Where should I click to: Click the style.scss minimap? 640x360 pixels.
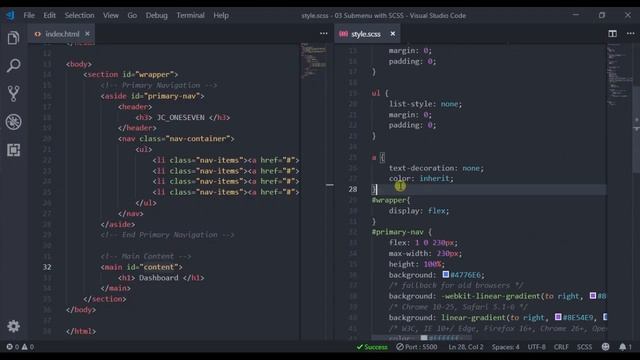(620, 73)
